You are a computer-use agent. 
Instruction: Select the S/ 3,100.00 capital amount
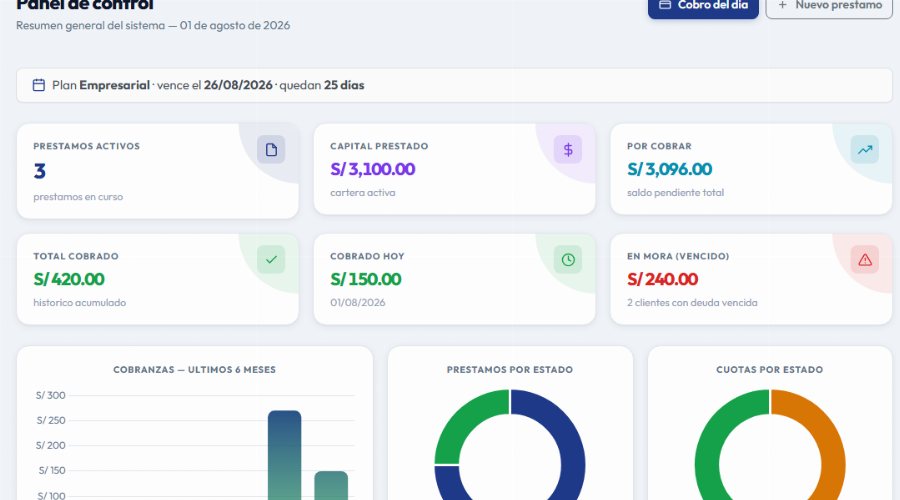click(x=373, y=169)
